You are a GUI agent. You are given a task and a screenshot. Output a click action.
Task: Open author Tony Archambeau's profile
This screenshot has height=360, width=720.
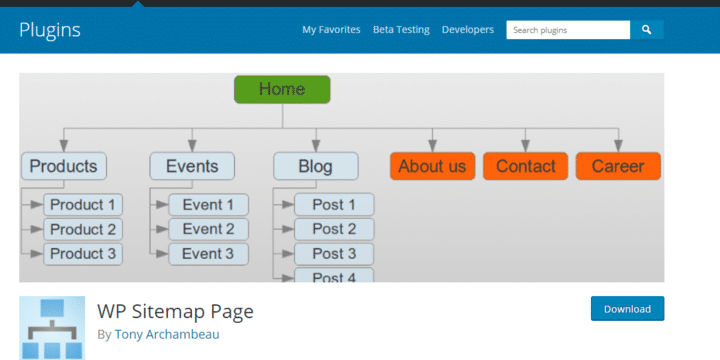[167, 334]
